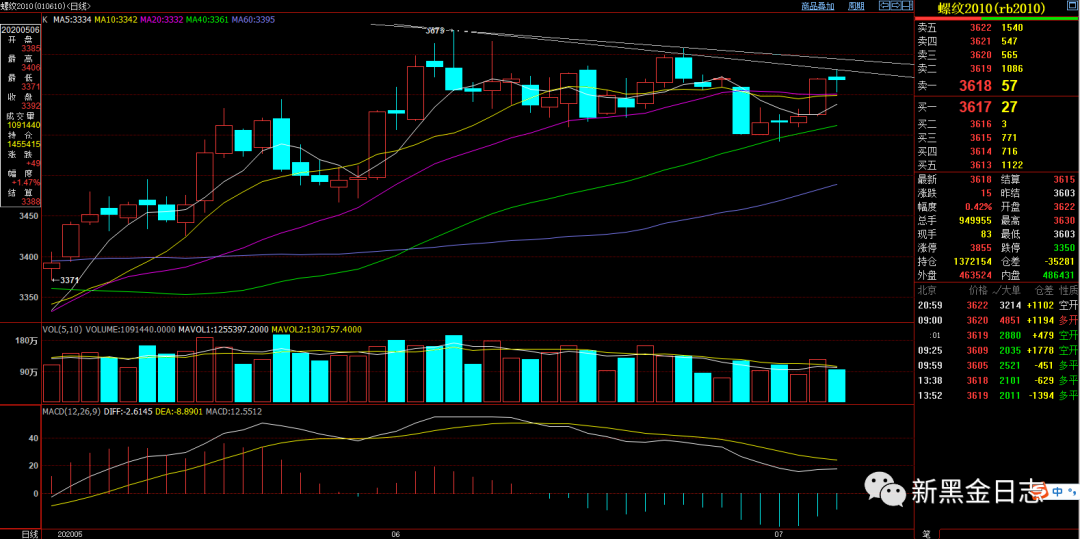The image size is (1080, 539).
Task: Open the 商品叠加 overlay link
Action: coord(818,6)
